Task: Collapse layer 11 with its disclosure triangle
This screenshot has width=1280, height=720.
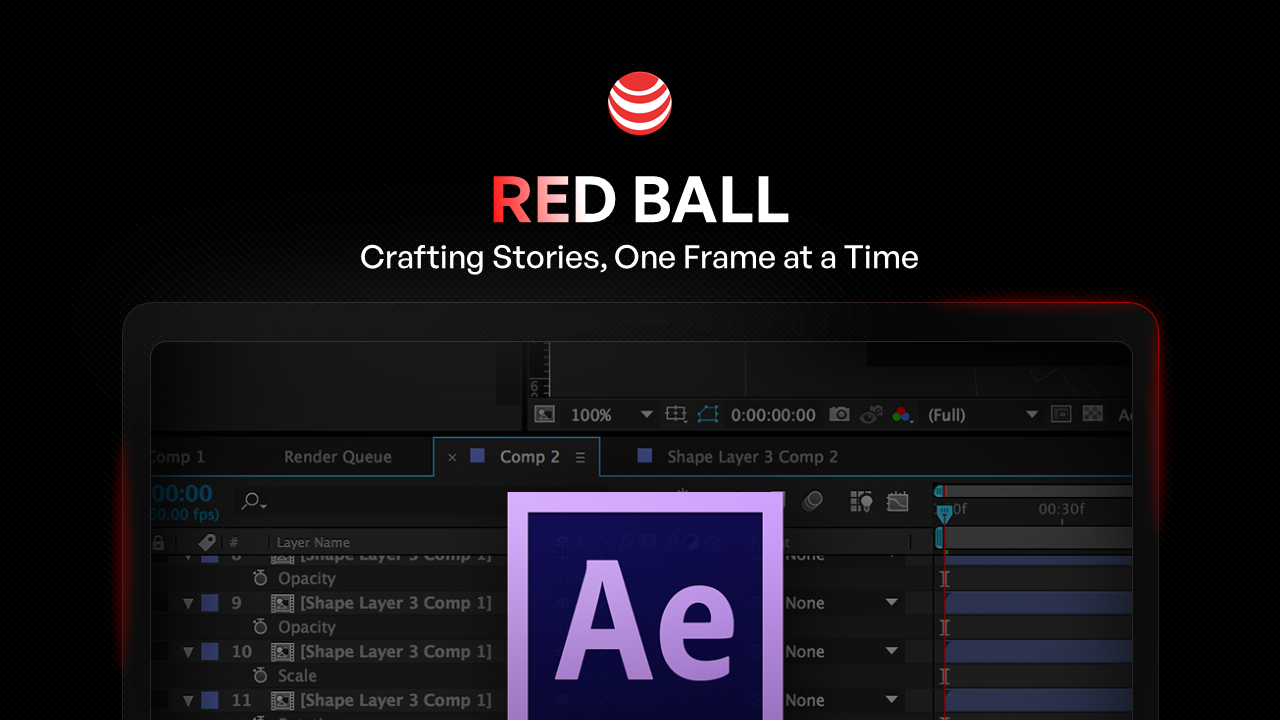Action: (188, 701)
